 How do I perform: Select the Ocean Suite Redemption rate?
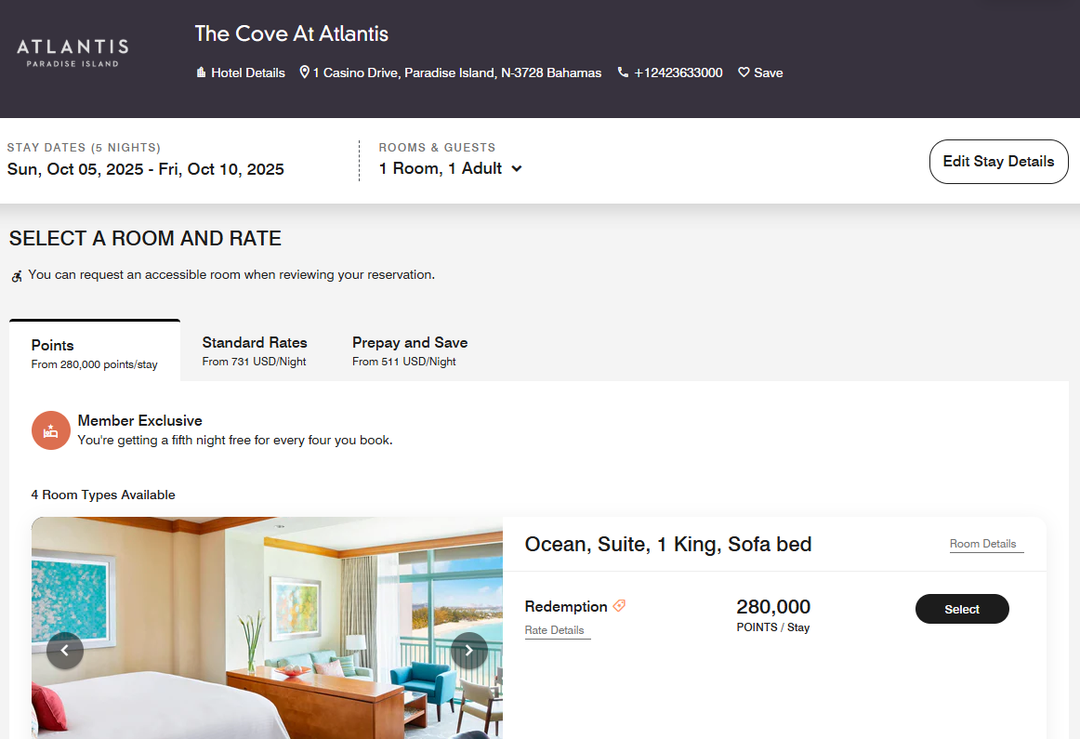point(961,608)
